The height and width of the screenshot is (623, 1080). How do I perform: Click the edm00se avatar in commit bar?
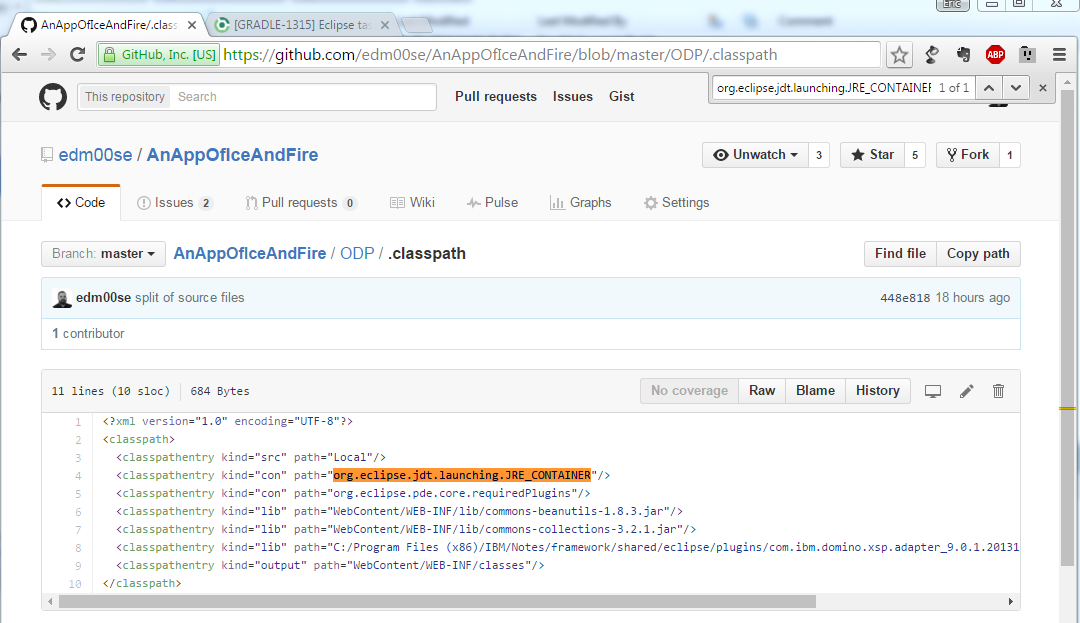coord(62,299)
